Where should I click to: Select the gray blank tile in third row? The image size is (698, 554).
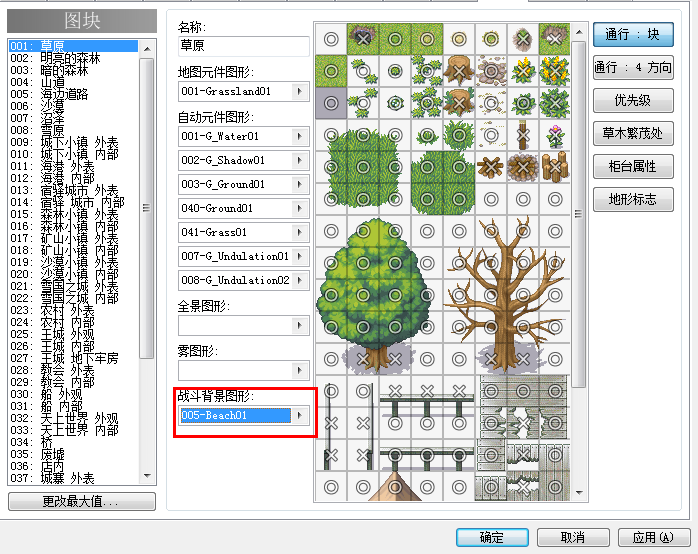pos(331,103)
